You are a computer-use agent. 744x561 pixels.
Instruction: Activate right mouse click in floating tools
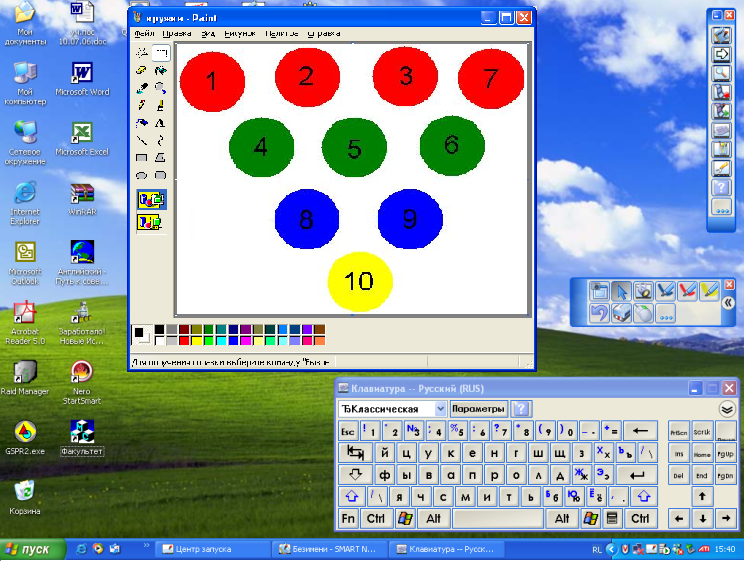pos(643,313)
